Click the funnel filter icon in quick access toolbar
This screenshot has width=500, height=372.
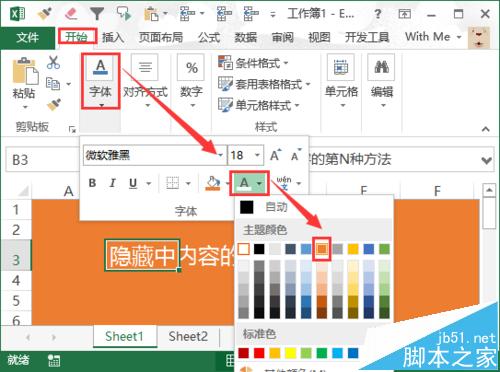[x=97, y=14]
